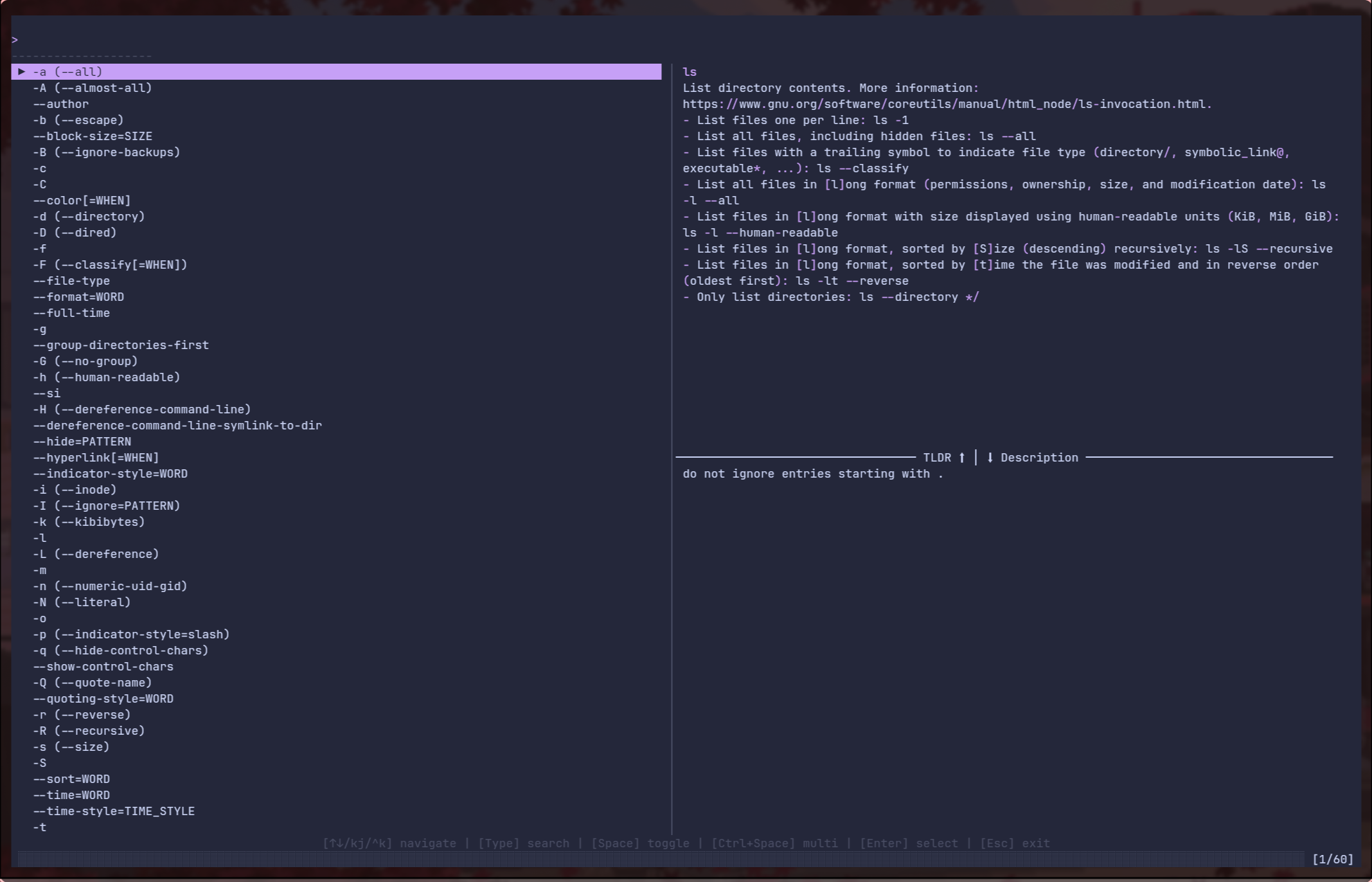Click the [Ctrl+Space] multi hint
The width and height of the screenshot is (1372, 882).
click(774, 843)
